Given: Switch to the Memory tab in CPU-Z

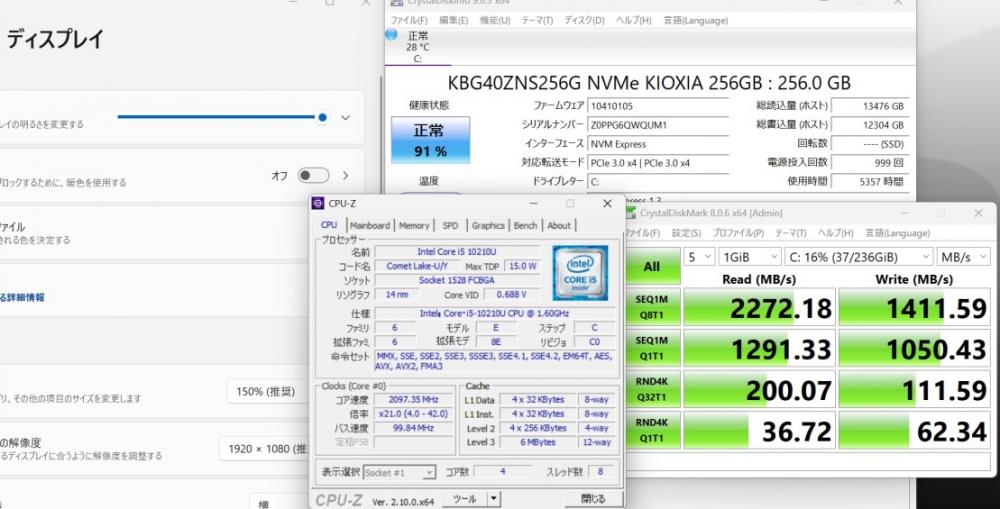Looking at the screenshot, I should pyautogui.click(x=414, y=225).
